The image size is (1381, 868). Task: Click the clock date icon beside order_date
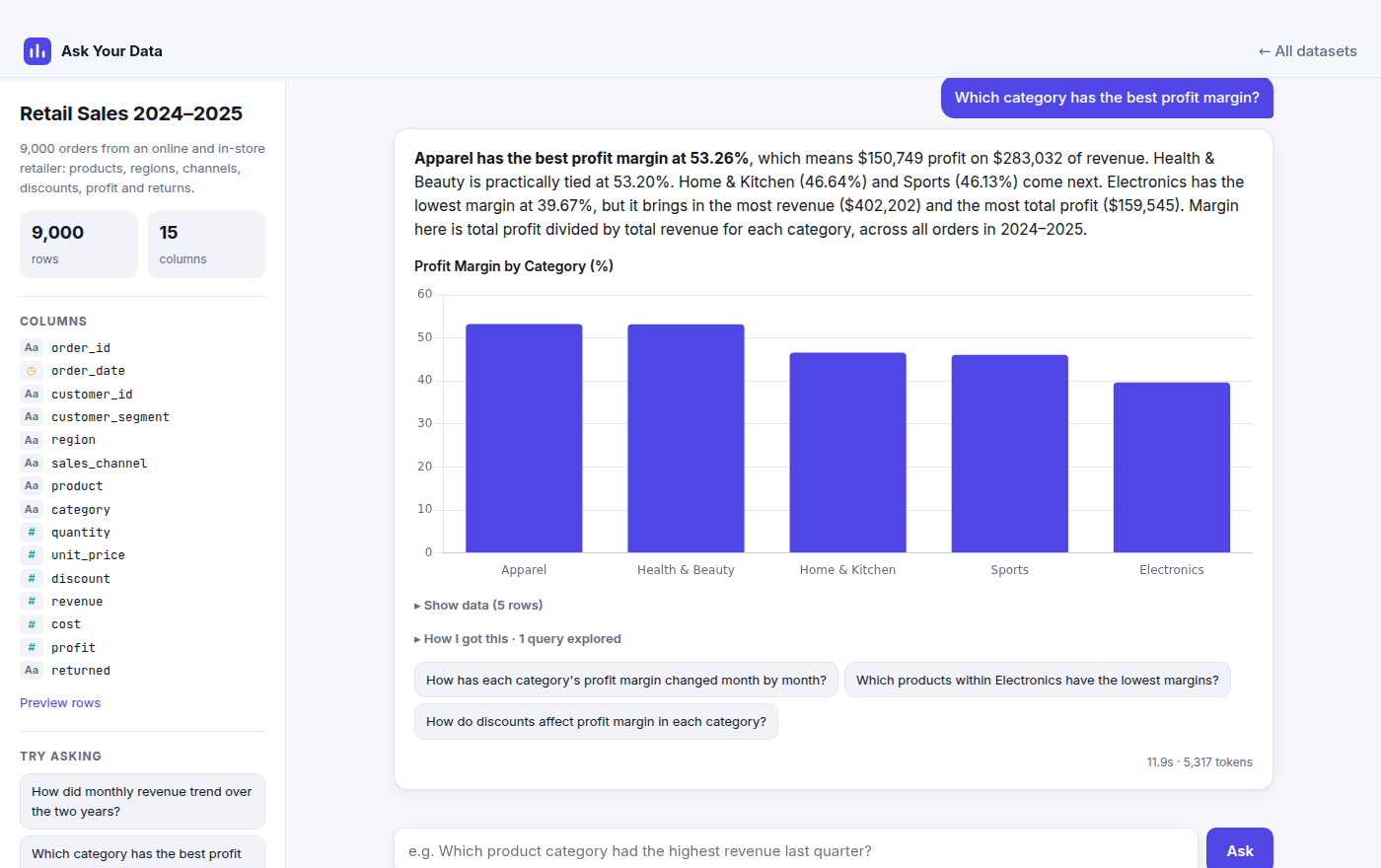tap(32, 371)
